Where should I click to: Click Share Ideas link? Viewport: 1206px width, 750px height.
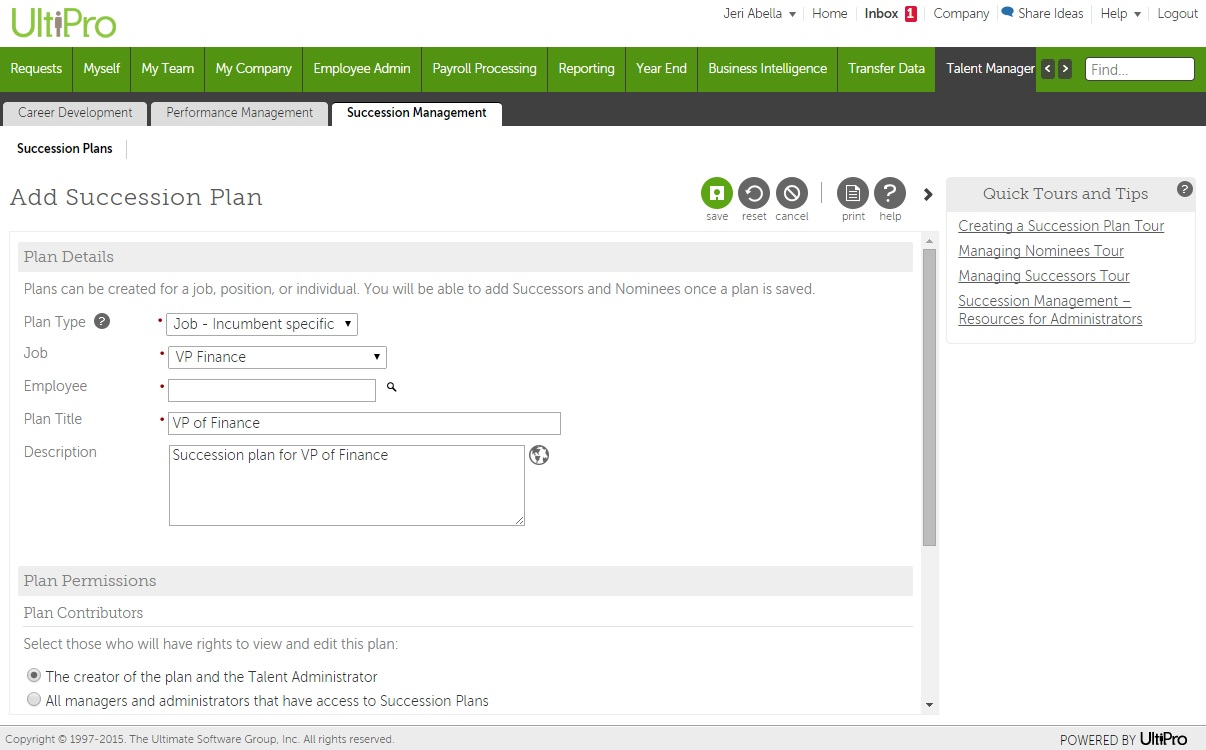pos(1050,14)
